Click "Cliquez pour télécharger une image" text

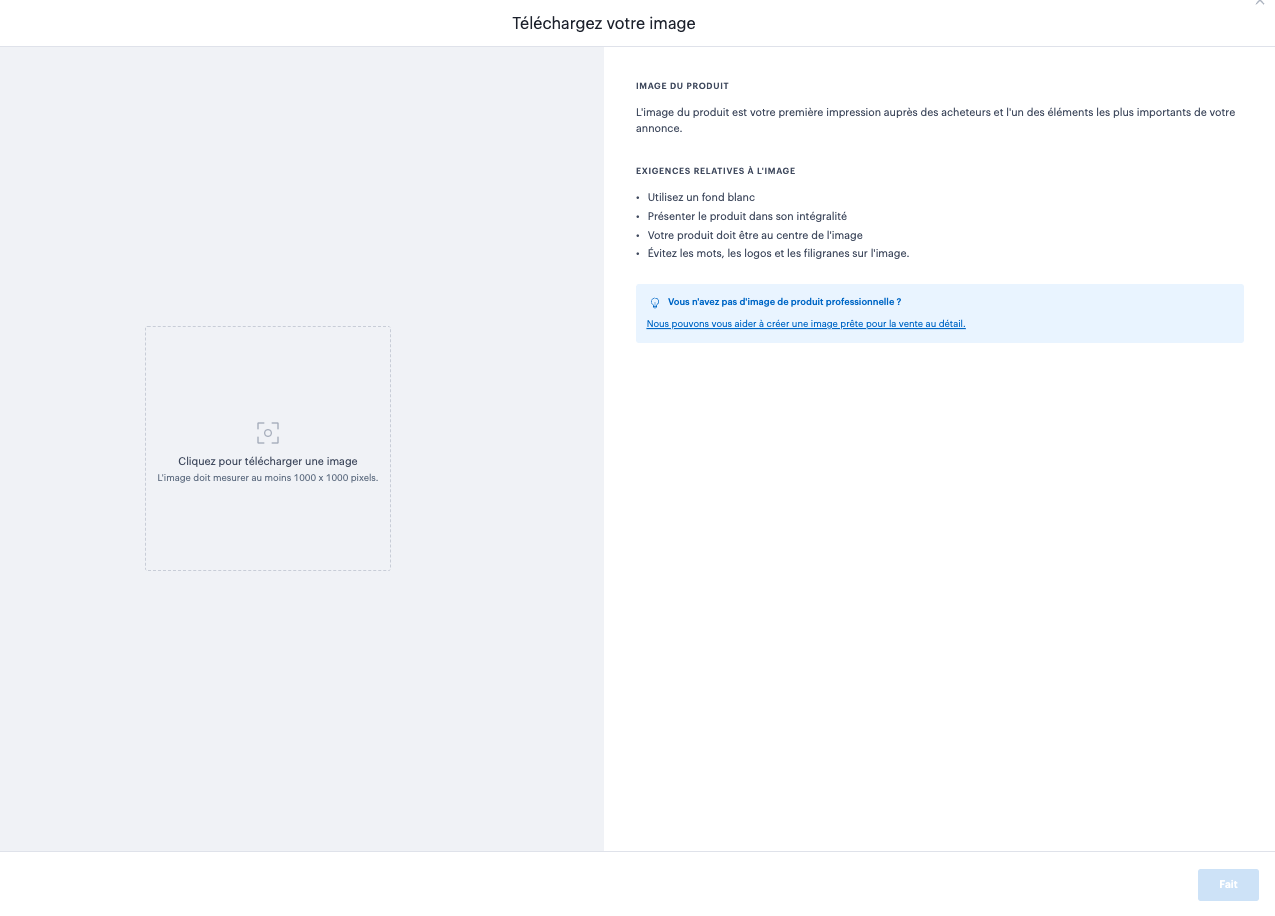[x=267, y=461]
